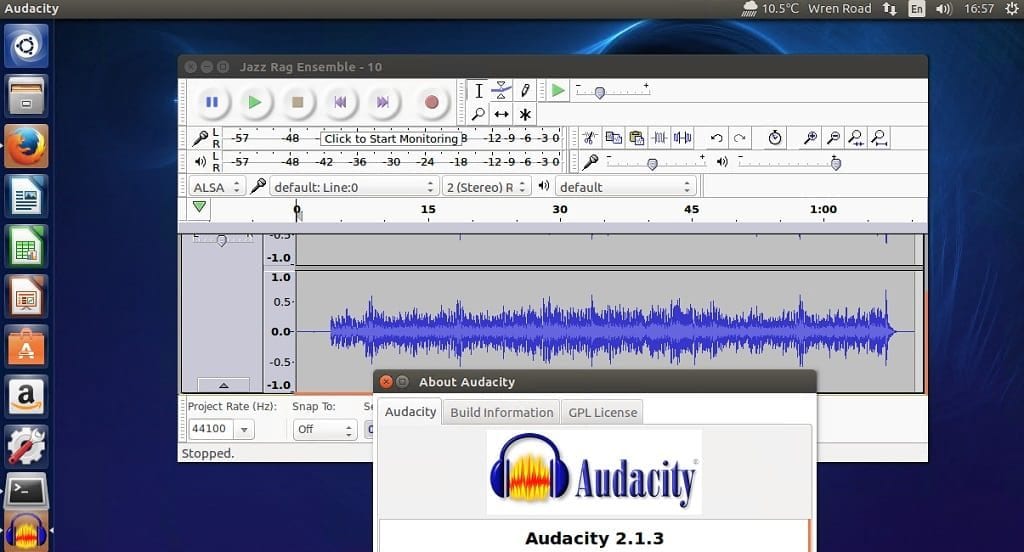Close the About Audacity dialog
This screenshot has width=1024, height=552.
(386, 382)
